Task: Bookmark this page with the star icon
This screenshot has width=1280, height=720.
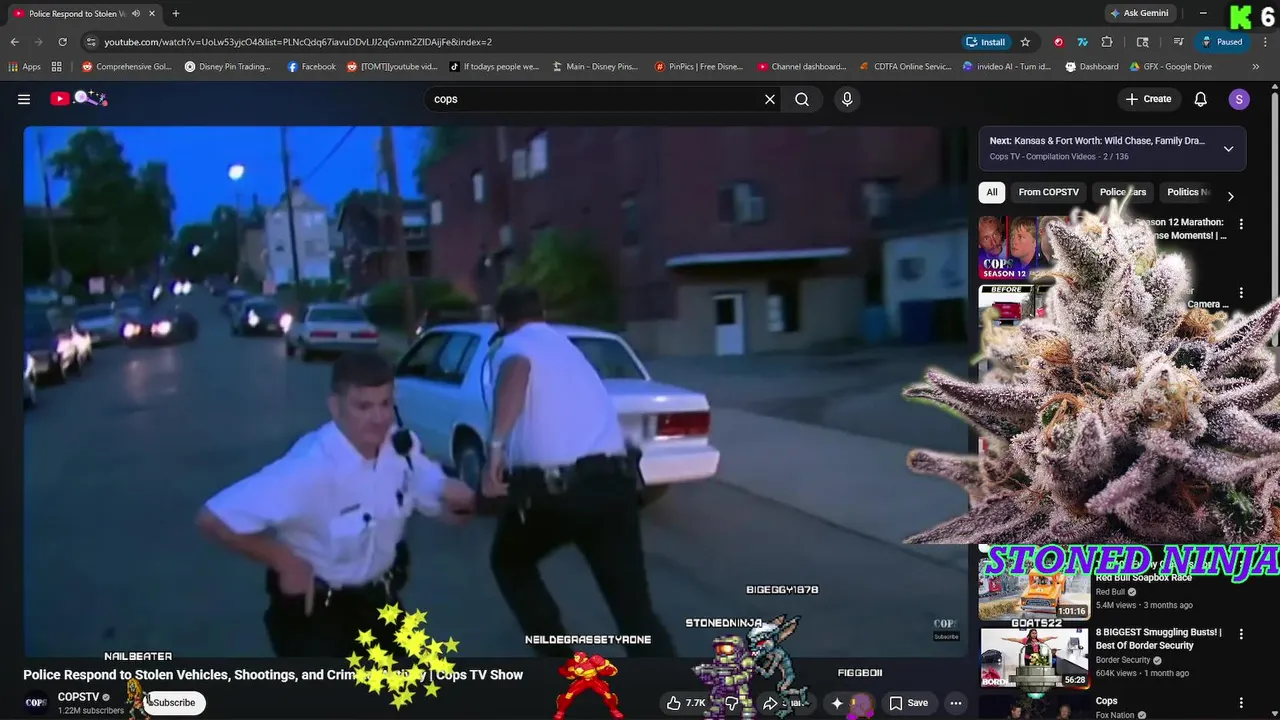Action: pos(1025,42)
